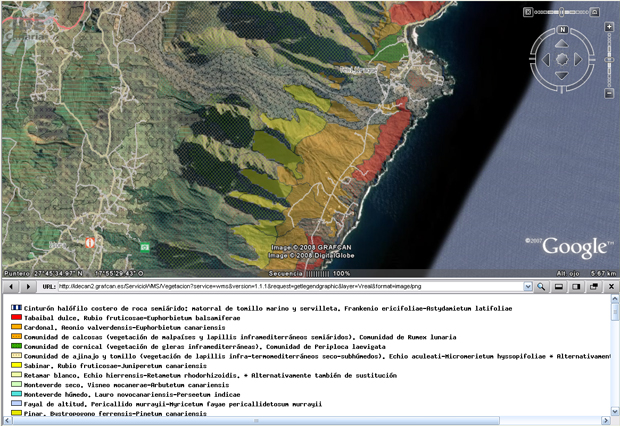Click the Cardonal orange legend swatch

pyautogui.click(x=17, y=327)
